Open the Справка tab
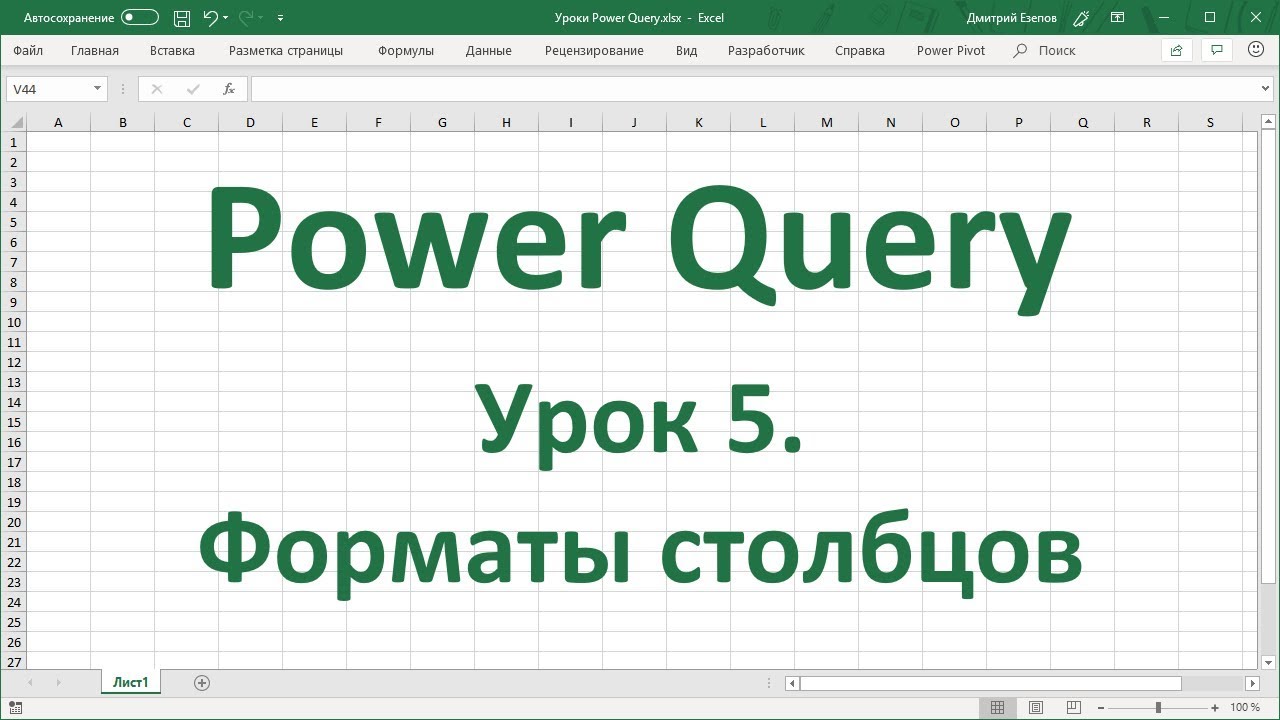This screenshot has width=1280, height=720. point(860,50)
